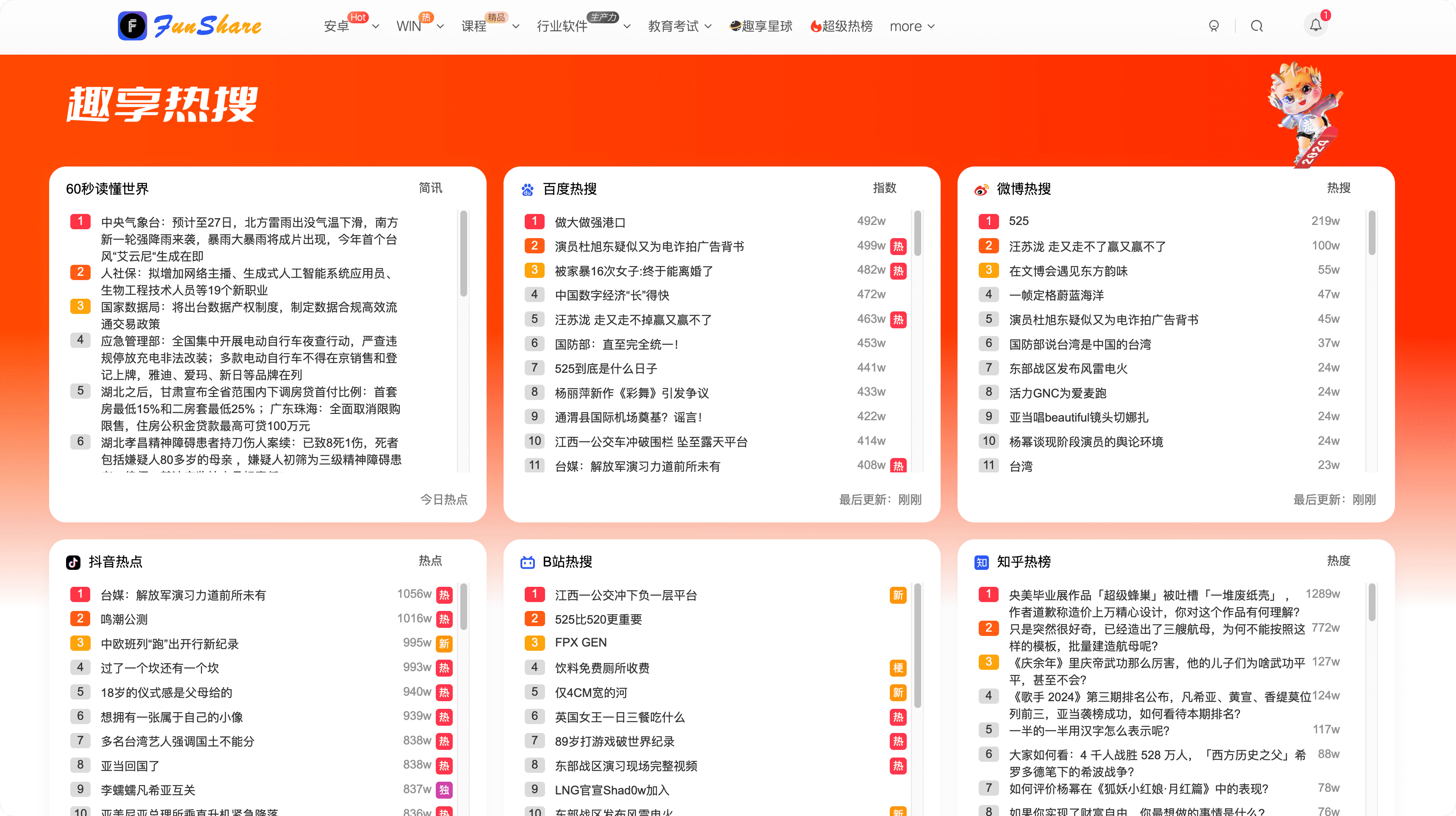Viewport: 1456px width, 816px height.
Task: Open the FunShare wordmark homepage link
Action: [208, 26]
